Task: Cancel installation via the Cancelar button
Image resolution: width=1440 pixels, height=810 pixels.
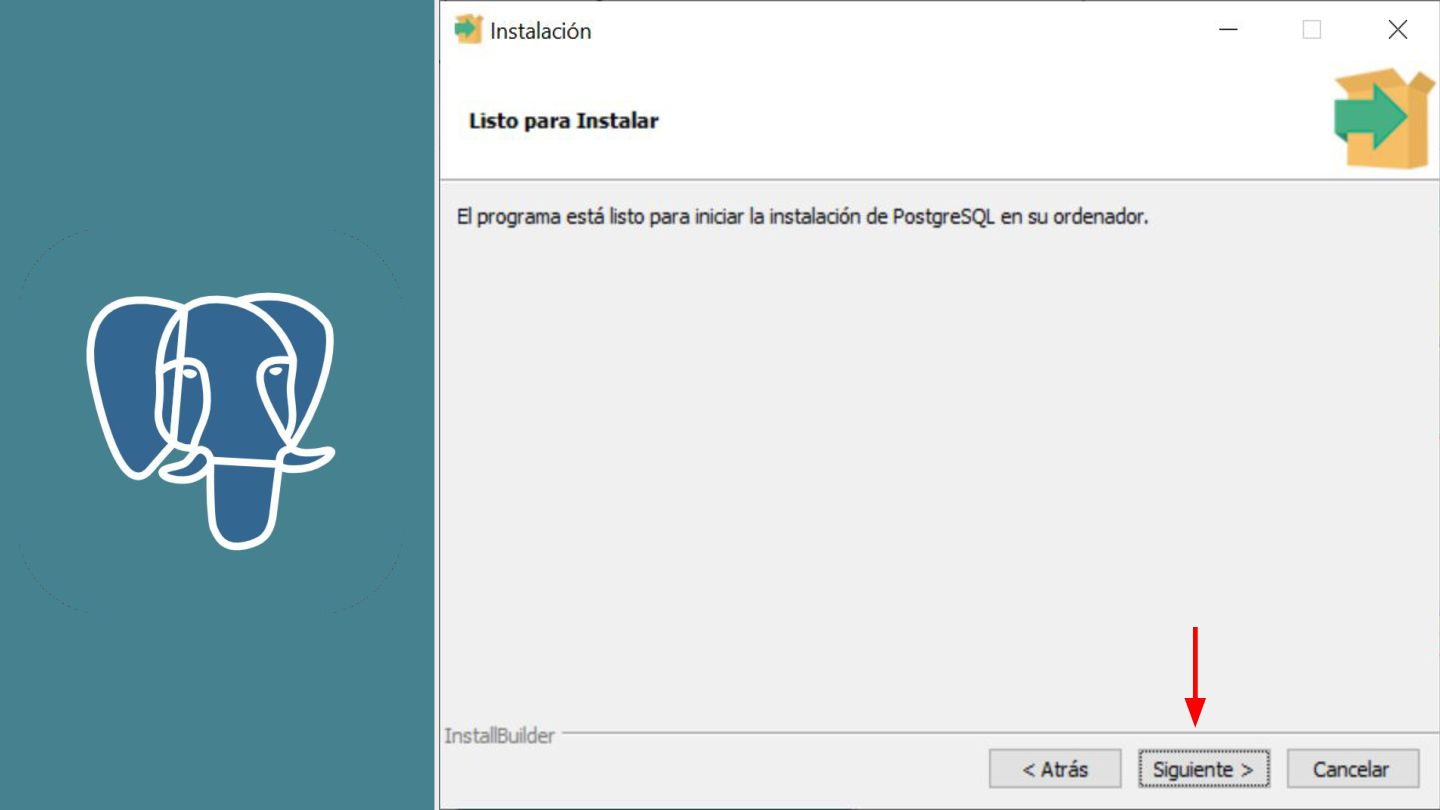Action: coord(1352,769)
